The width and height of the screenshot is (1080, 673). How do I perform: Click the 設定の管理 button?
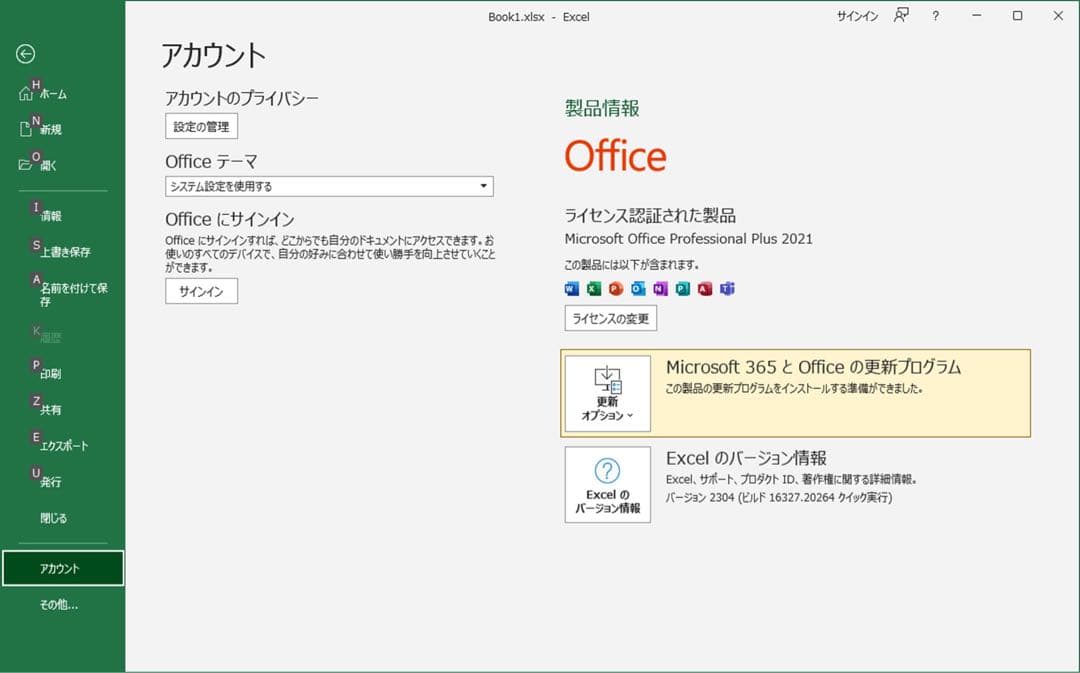(201, 126)
